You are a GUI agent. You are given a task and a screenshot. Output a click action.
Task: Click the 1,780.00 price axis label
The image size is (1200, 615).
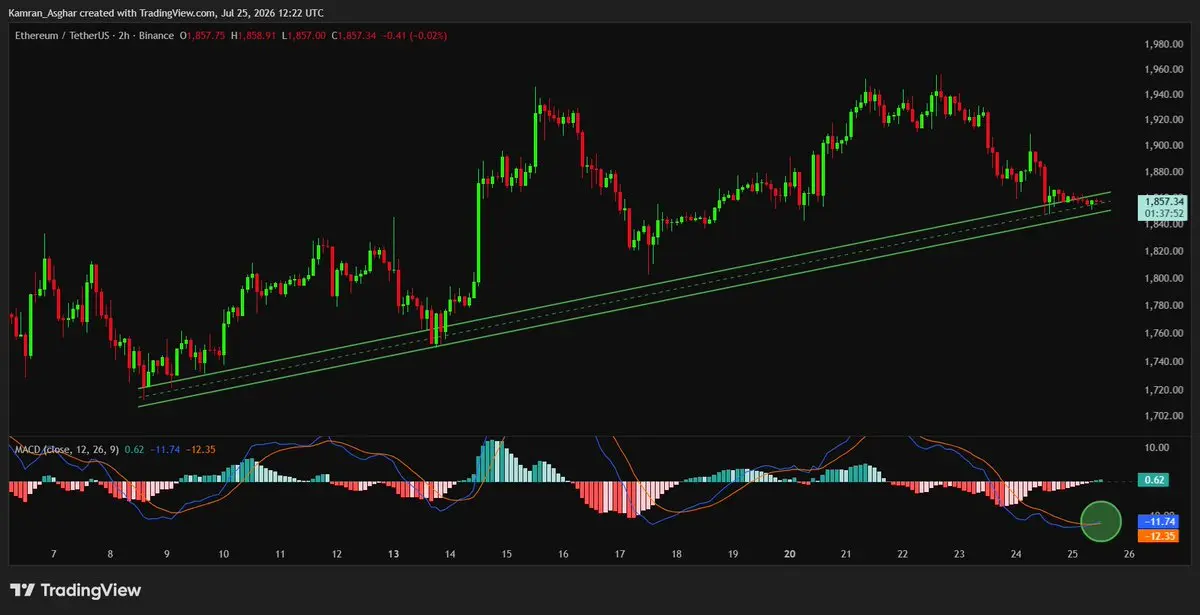tap(1164, 306)
